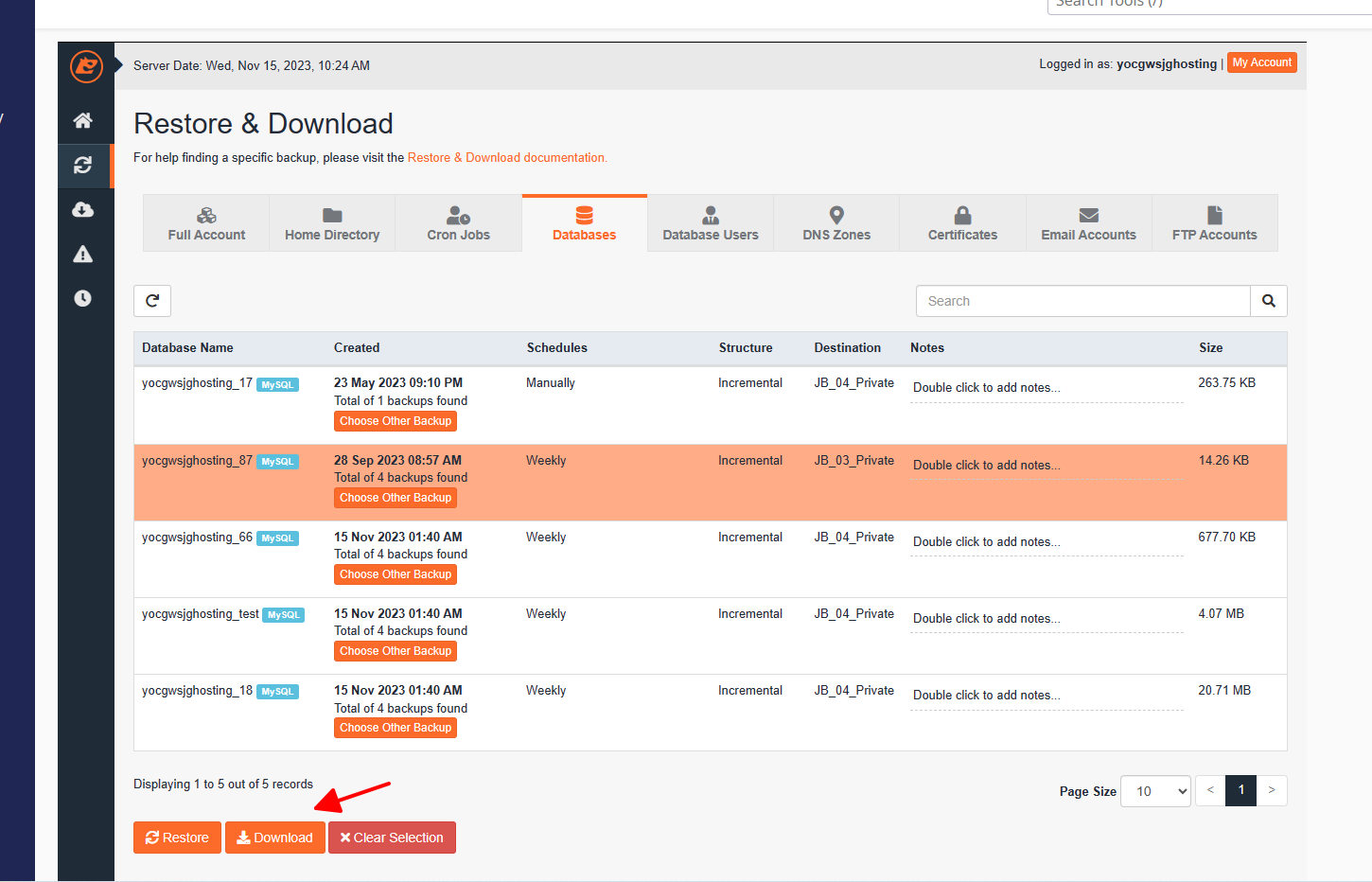Click the Schedules column header
Image resolution: width=1372 pixels, height=882 pixels.
pyautogui.click(x=557, y=348)
